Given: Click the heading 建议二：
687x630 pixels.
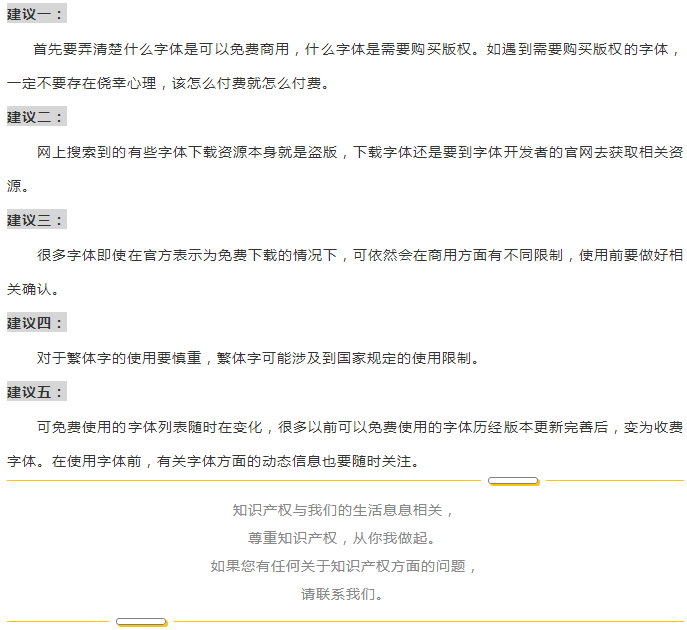Looking at the screenshot, I should [37, 117].
